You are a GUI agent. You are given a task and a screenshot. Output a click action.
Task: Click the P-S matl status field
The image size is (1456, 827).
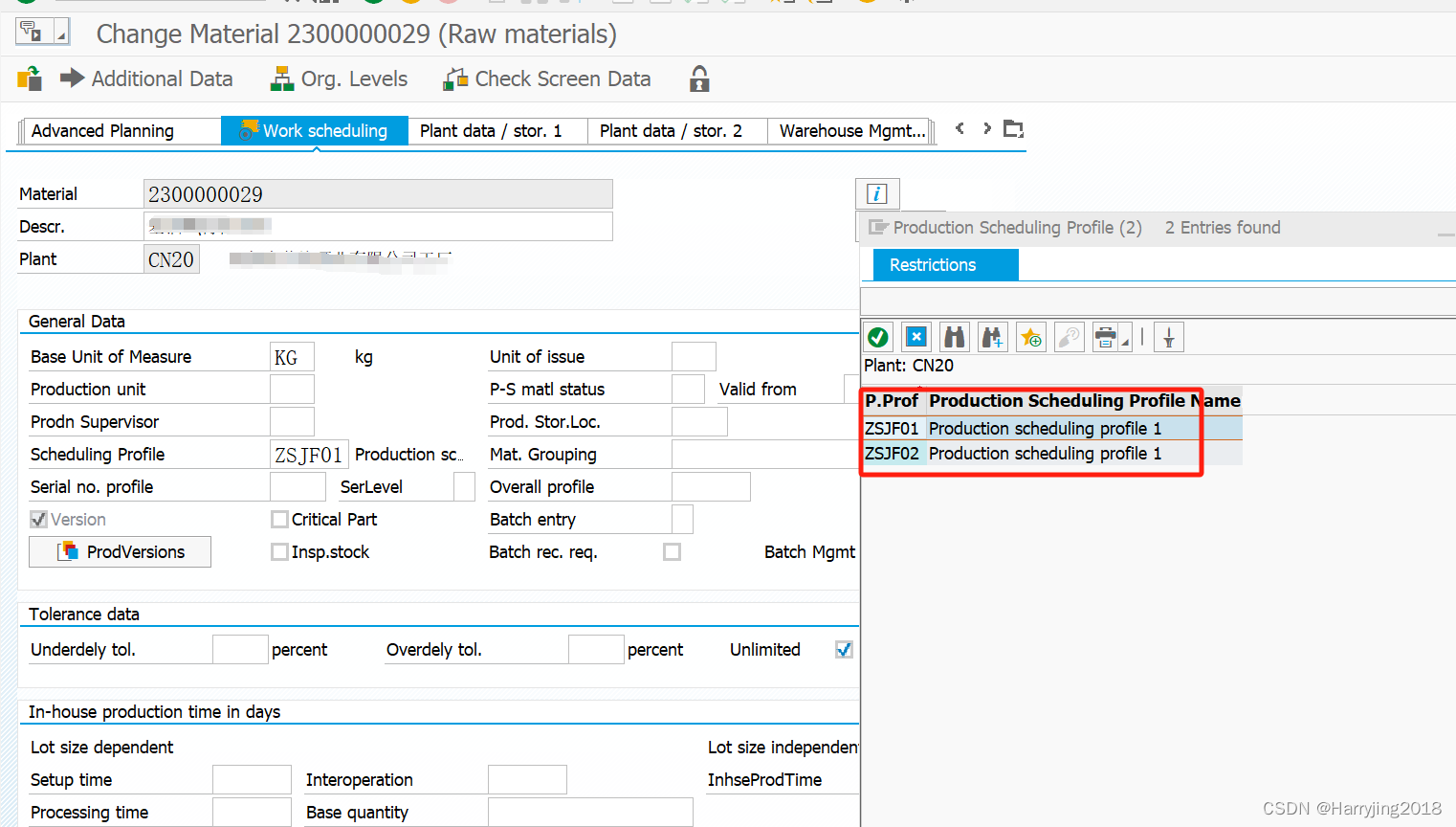pyautogui.click(x=688, y=390)
